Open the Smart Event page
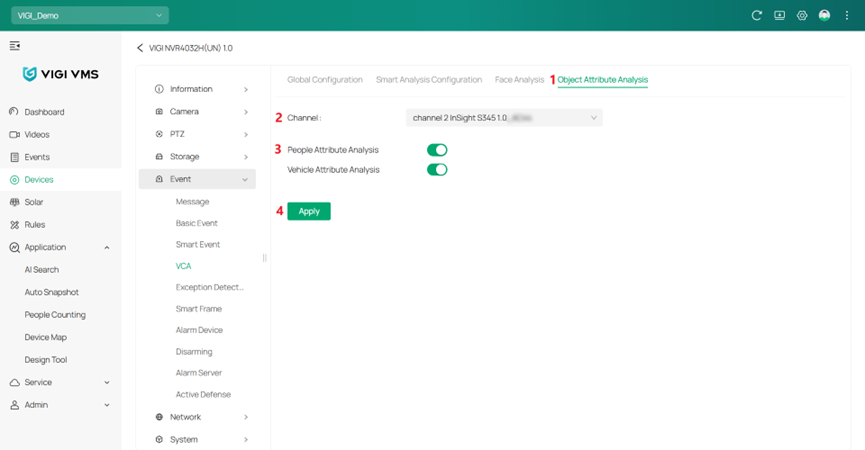 [198, 245]
